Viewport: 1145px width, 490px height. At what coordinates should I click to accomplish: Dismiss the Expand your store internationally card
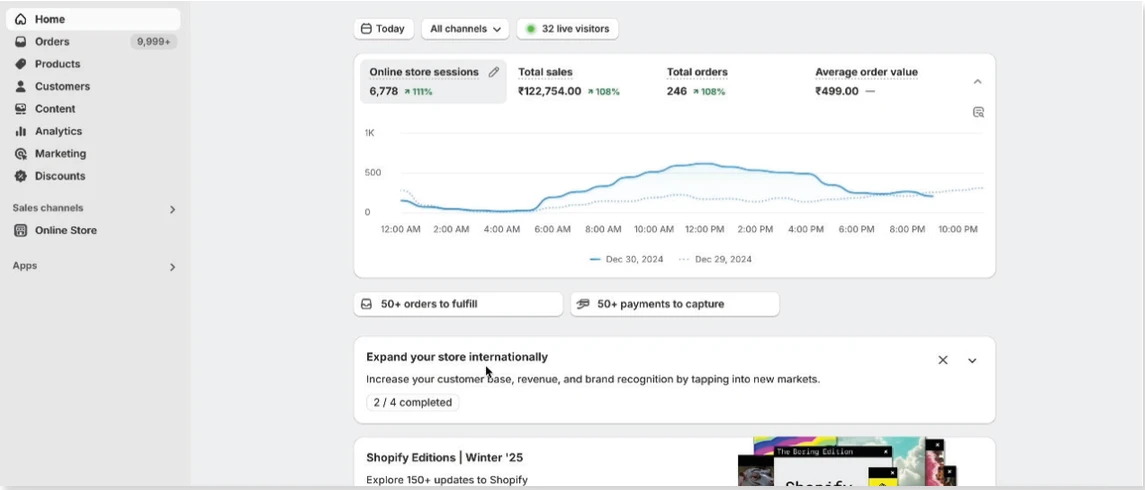tap(943, 360)
